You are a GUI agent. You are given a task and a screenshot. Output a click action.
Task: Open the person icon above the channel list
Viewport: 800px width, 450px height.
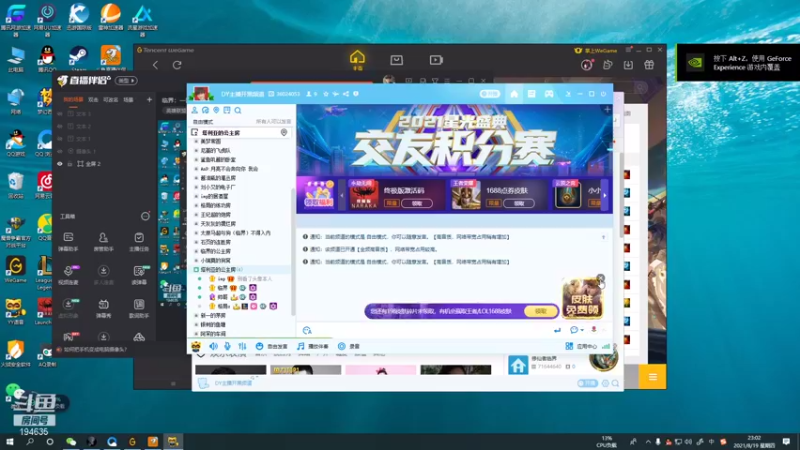point(194,110)
